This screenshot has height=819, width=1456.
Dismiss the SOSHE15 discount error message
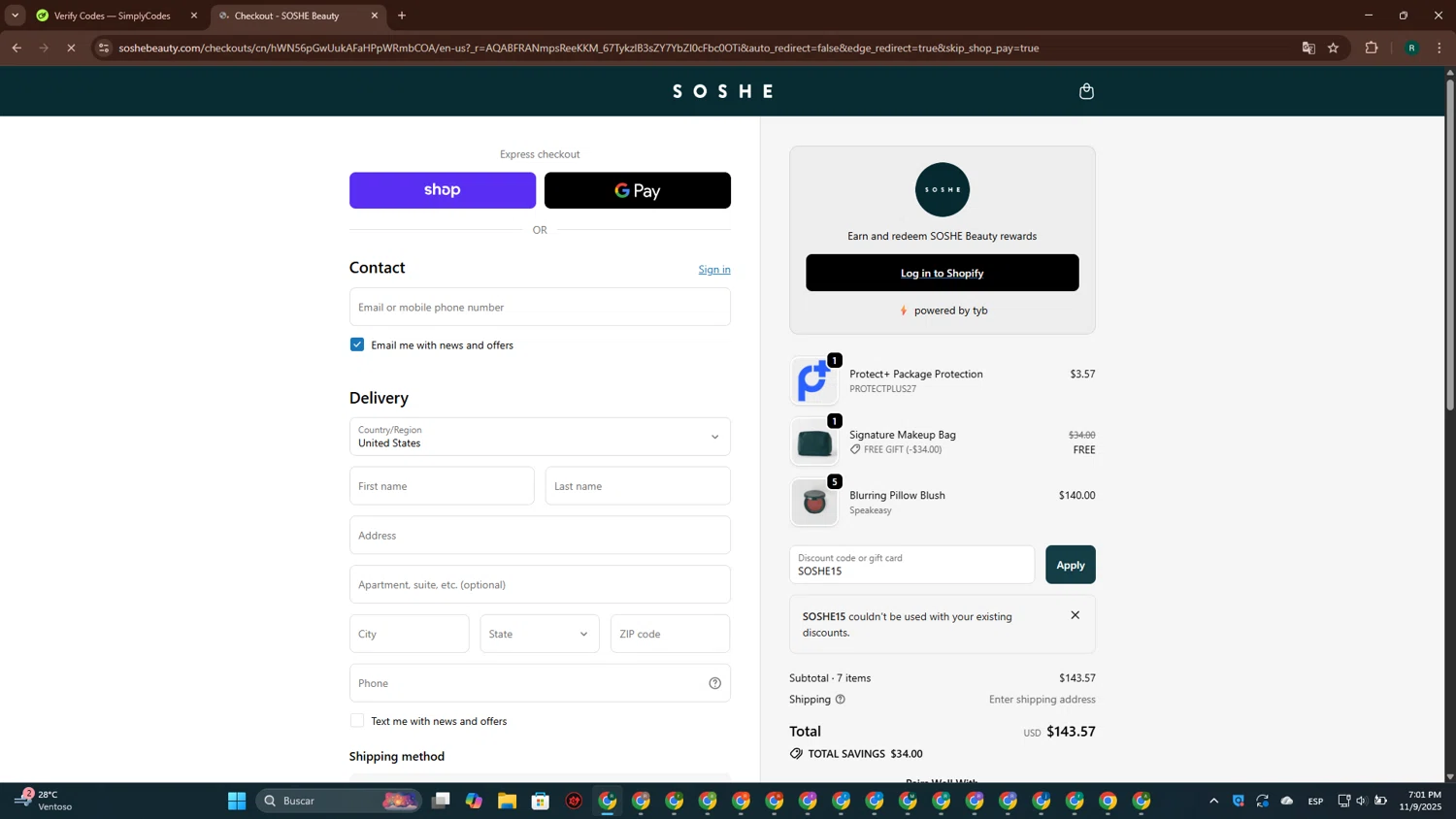(x=1075, y=615)
